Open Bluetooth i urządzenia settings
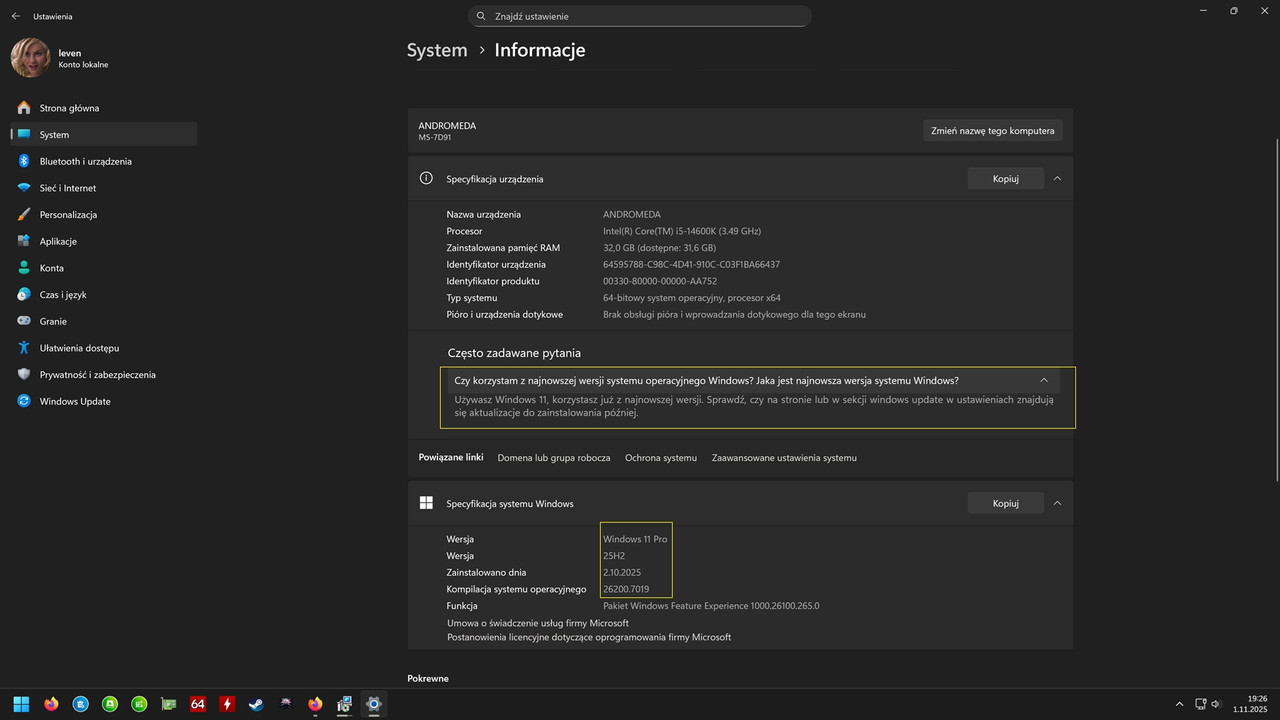 click(104, 161)
